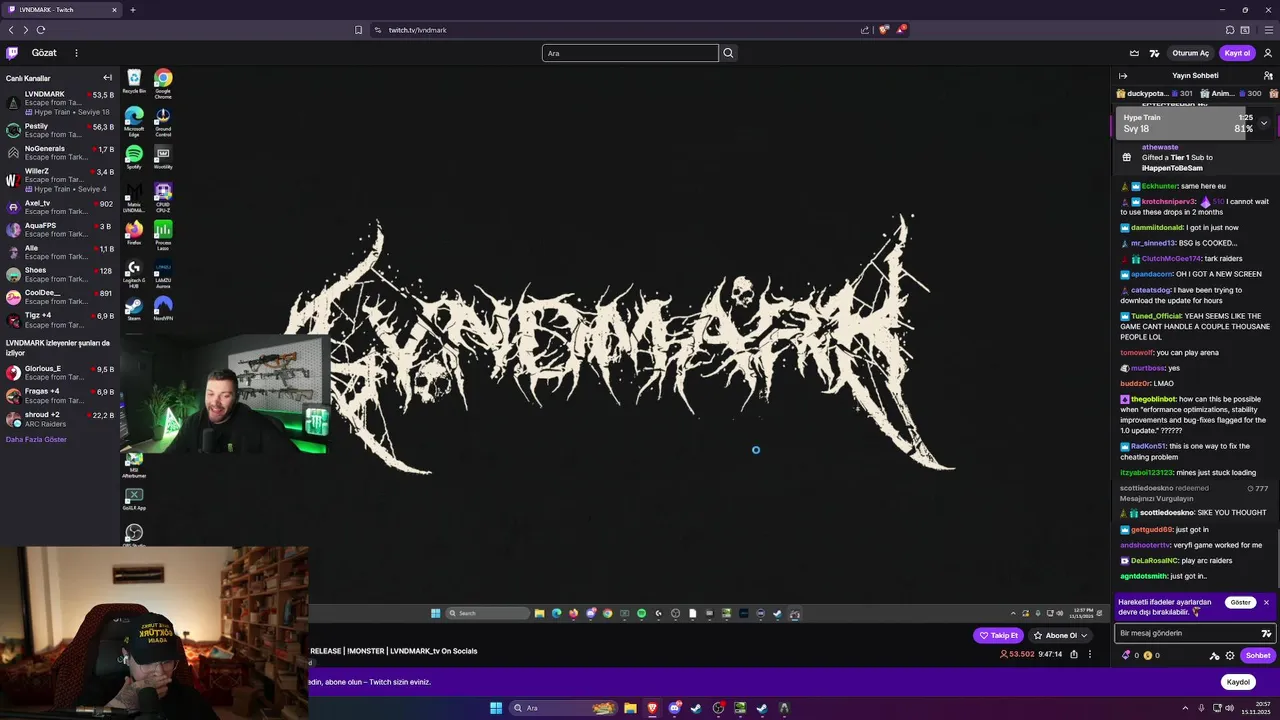
Task: Open the channel points and moderation sword icon
Action: coord(1214,656)
